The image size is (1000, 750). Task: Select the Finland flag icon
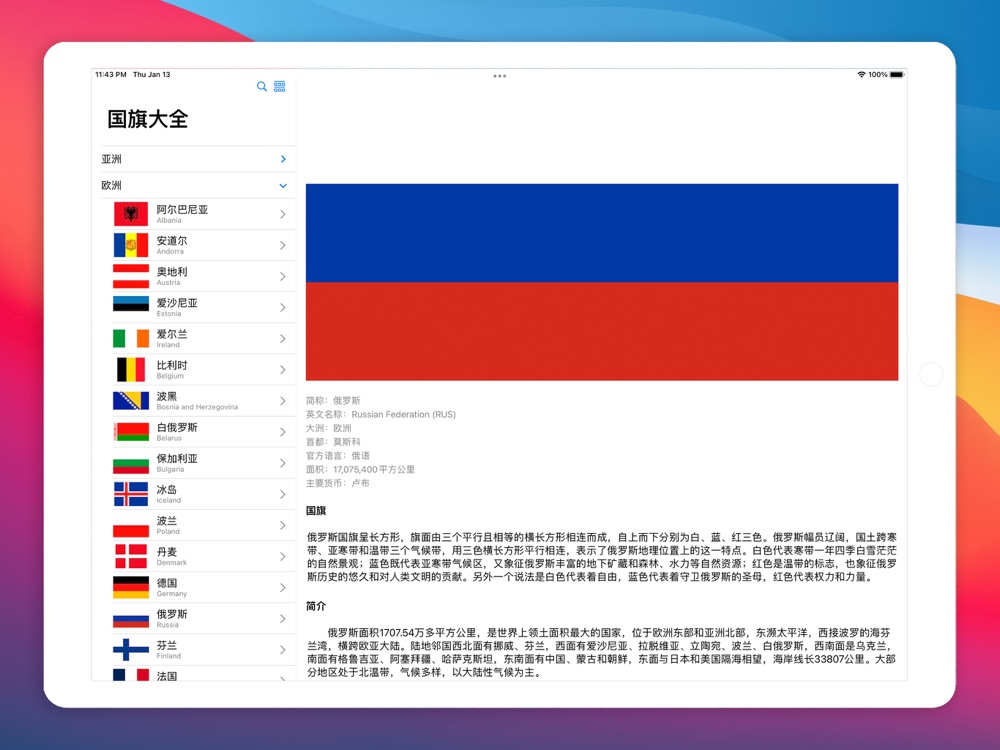131,650
